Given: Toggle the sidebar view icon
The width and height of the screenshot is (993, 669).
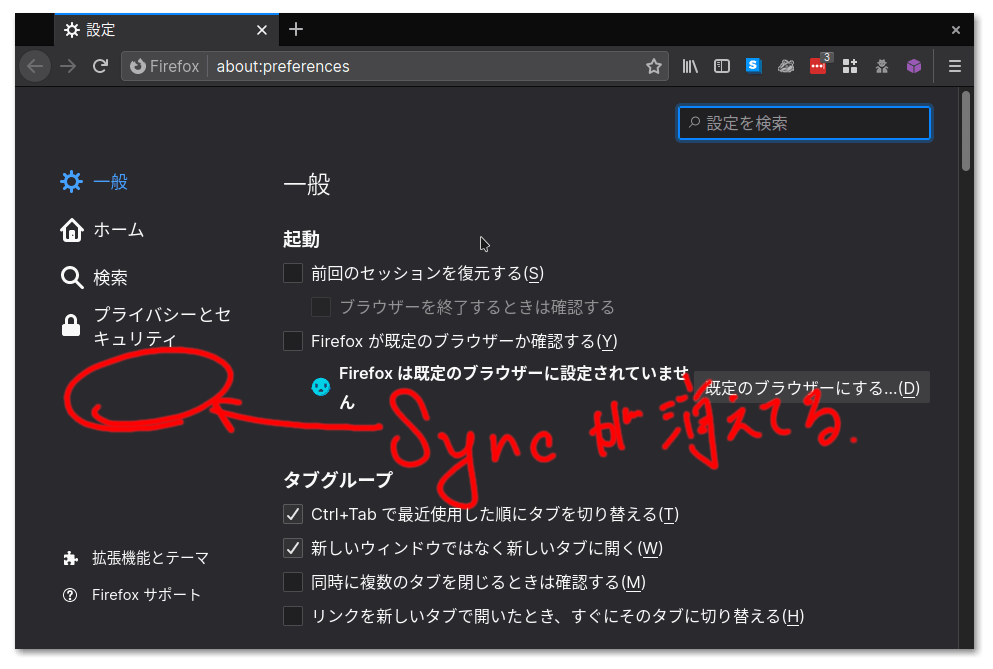Looking at the screenshot, I should click(721, 66).
